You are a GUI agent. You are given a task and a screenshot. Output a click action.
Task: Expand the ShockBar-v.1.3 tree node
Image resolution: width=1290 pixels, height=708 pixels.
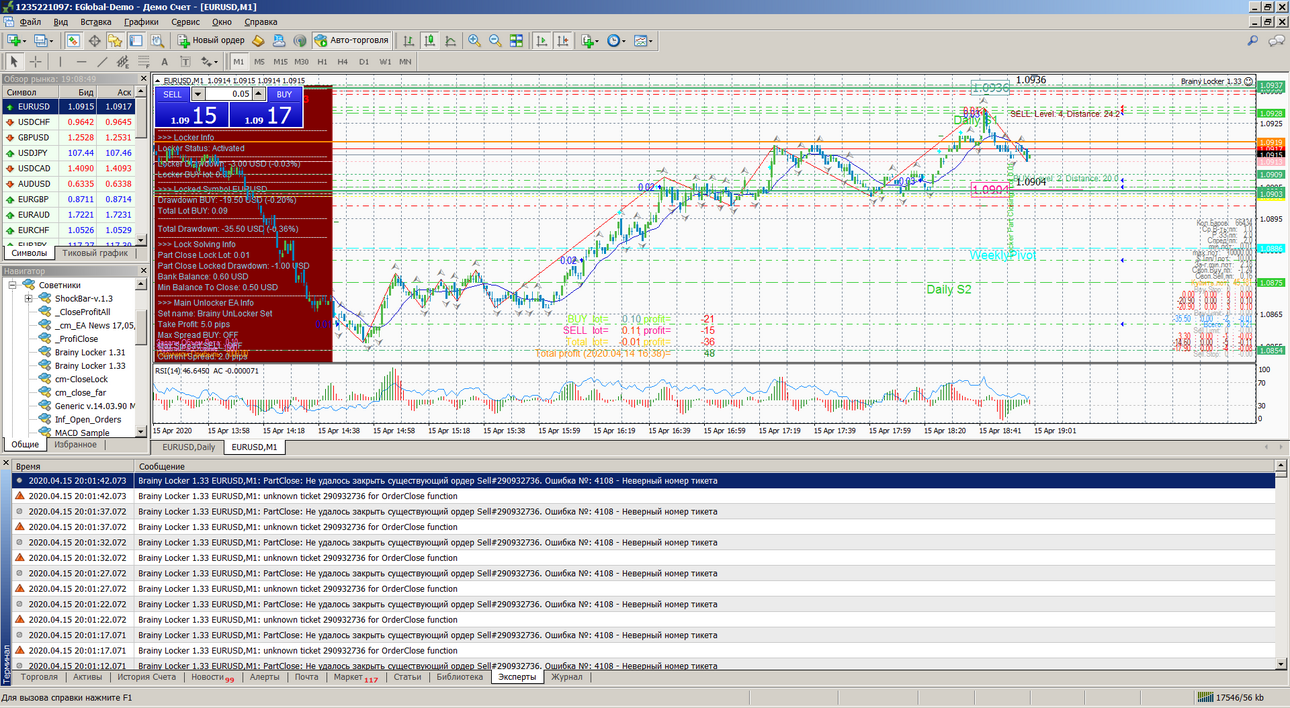(29, 298)
